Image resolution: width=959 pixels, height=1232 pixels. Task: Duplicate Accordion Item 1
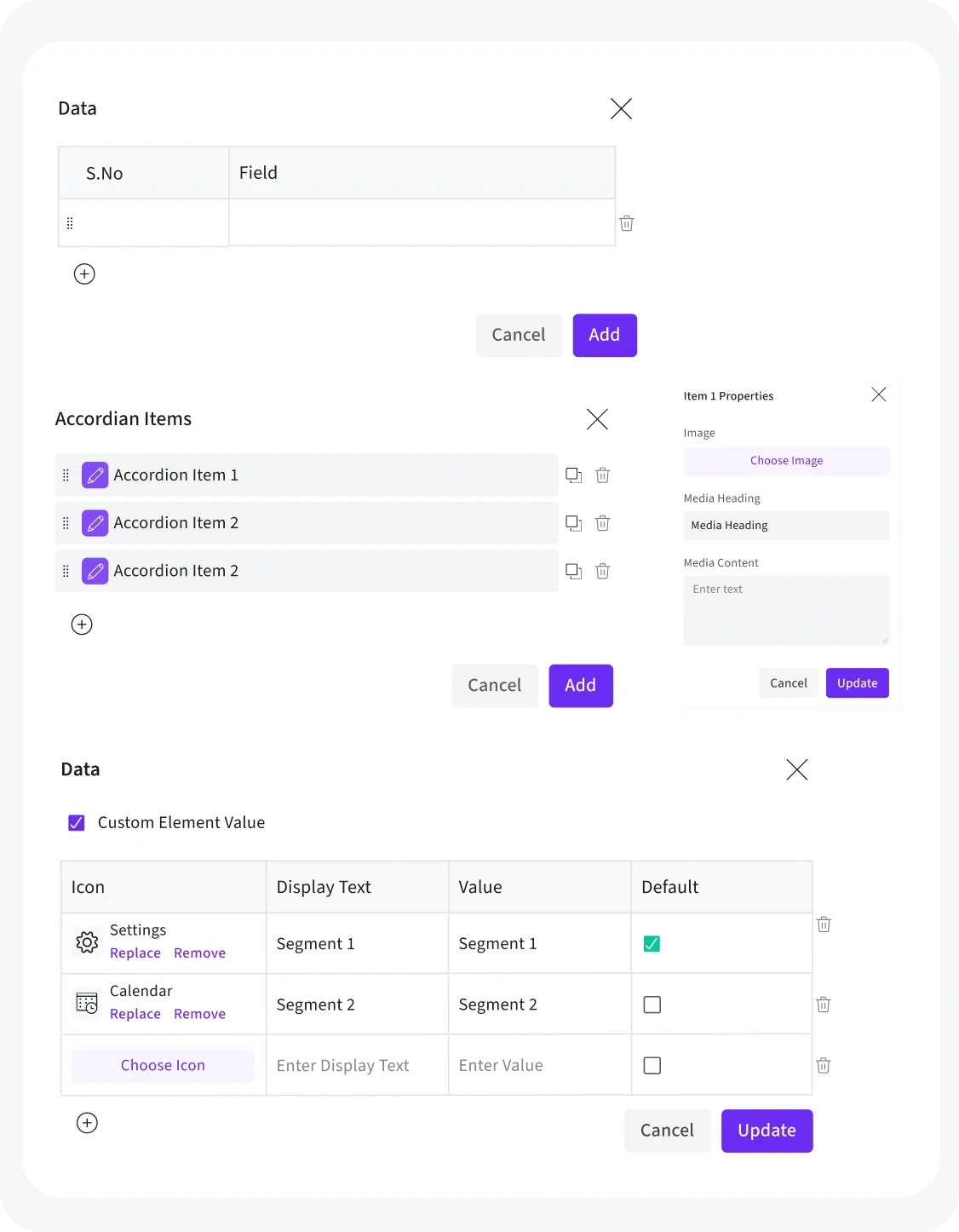pyautogui.click(x=574, y=475)
